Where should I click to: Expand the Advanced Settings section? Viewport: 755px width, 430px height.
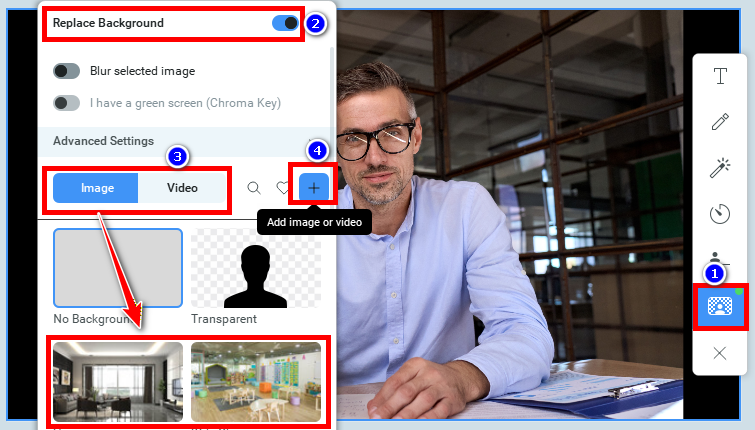pyautogui.click(x=103, y=141)
